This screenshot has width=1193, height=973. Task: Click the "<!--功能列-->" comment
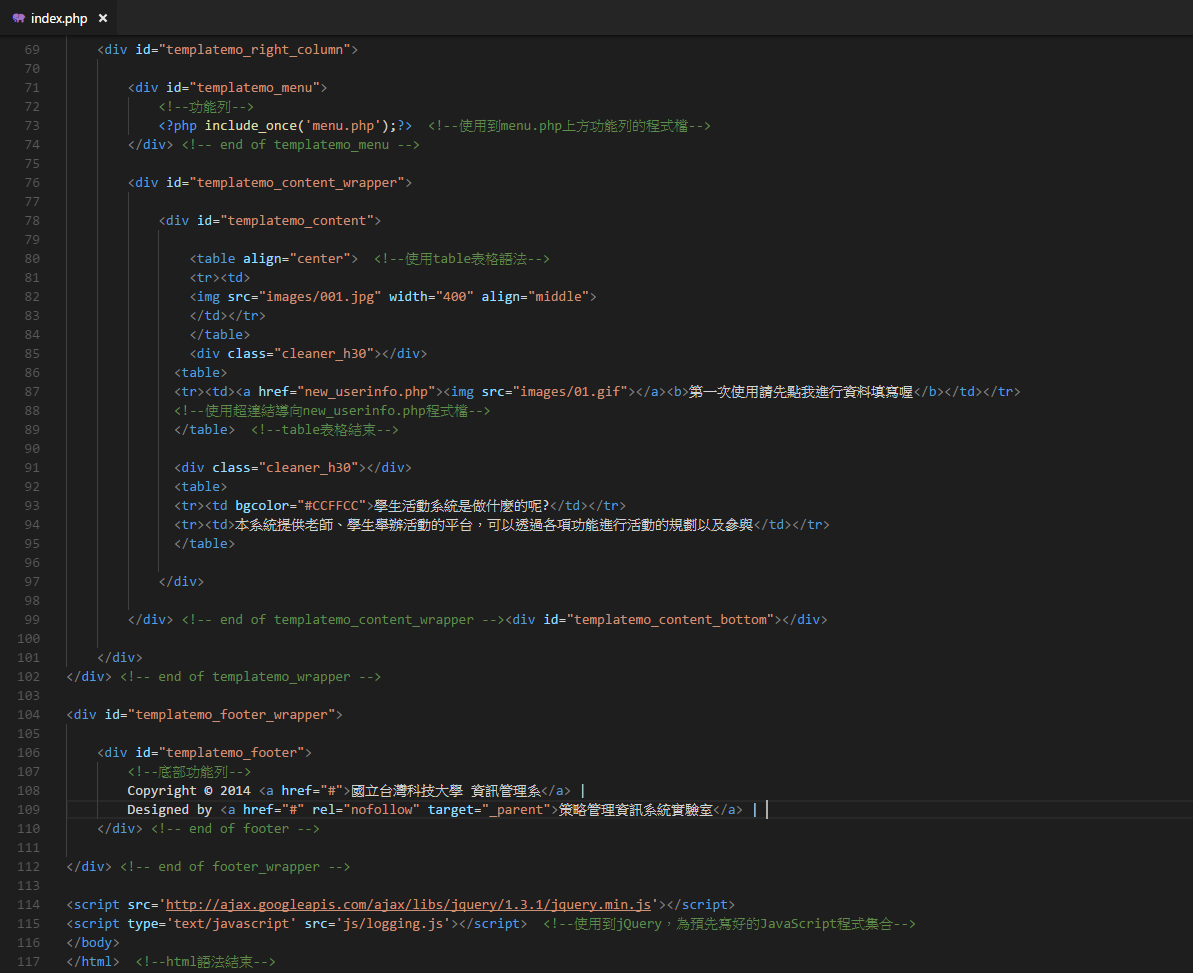(x=206, y=107)
